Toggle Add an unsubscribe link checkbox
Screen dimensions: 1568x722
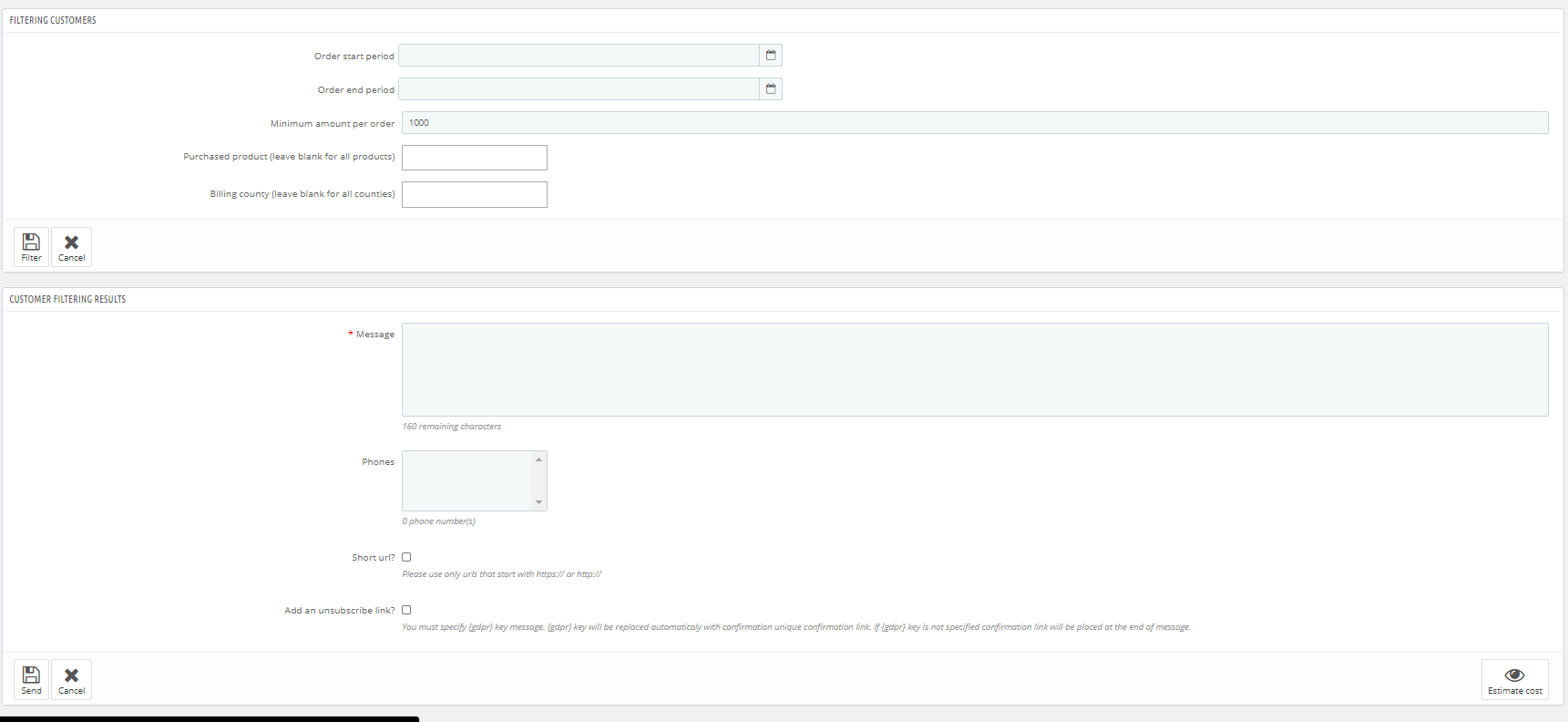pyautogui.click(x=406, y=610)
